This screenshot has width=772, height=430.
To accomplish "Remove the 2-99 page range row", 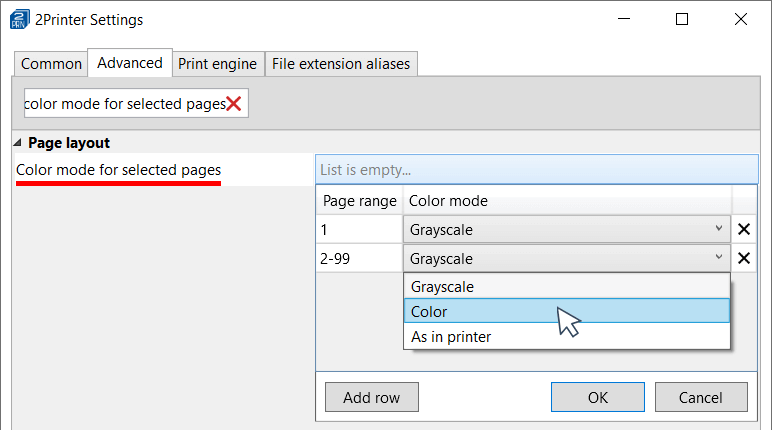I will point(744,259).
